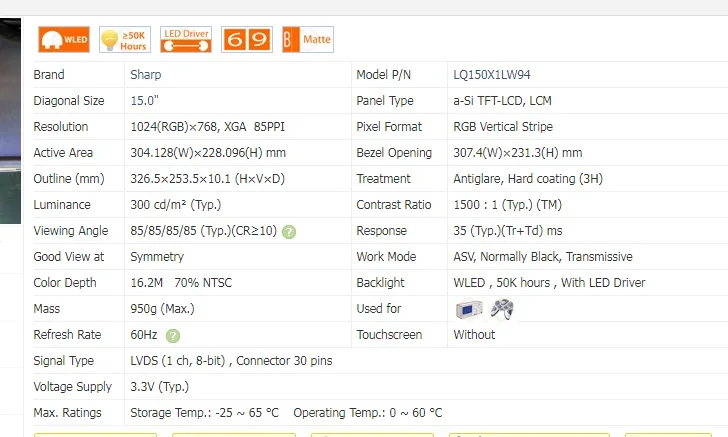Click the 69 score badge
This screenshot has width=728, height=437.
point(247,39)
